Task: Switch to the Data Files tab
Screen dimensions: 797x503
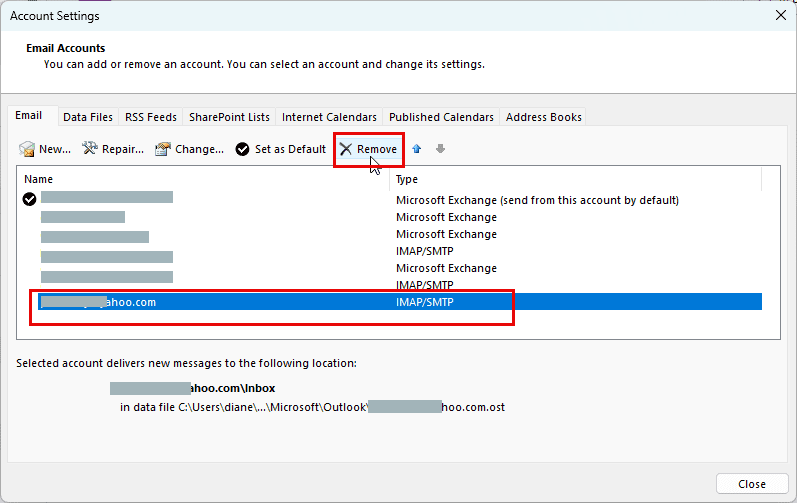Action: click(88, 117)
